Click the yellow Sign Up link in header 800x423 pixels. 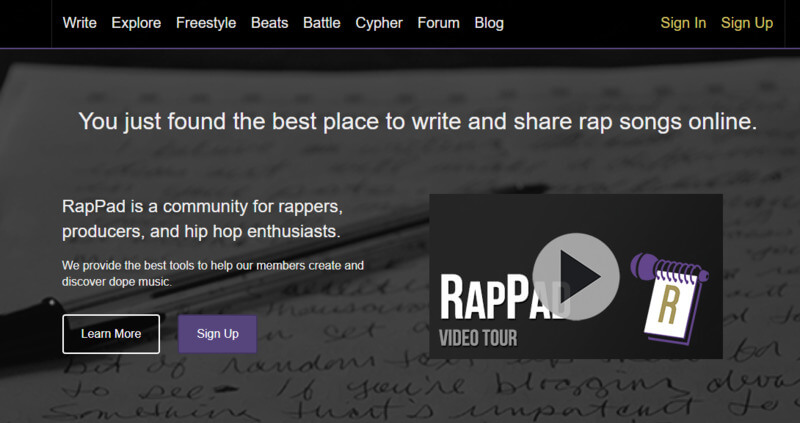[747, 23]
